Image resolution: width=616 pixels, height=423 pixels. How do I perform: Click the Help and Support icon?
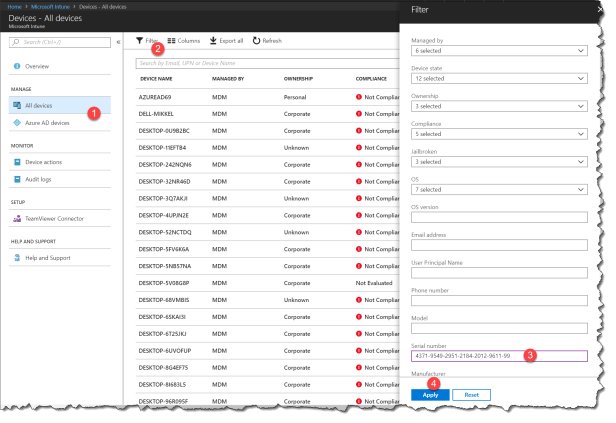click(x=17, y=258)
